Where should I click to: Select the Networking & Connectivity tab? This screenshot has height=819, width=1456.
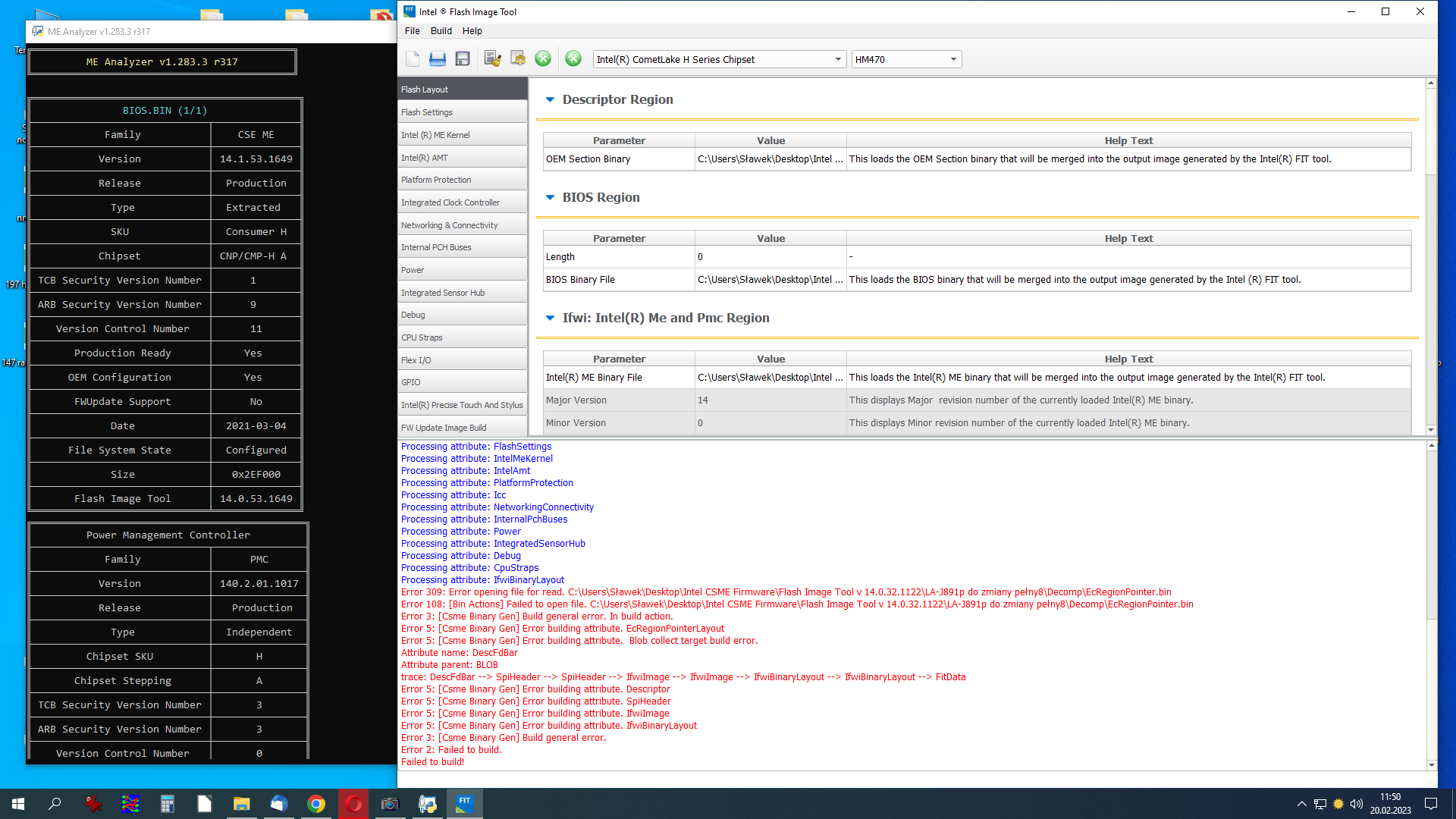pos(463,225)
